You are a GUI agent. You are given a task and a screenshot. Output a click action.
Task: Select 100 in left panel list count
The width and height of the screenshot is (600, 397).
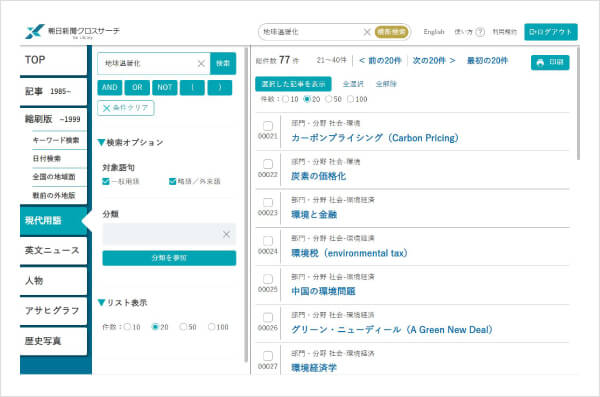pos(212,327)
